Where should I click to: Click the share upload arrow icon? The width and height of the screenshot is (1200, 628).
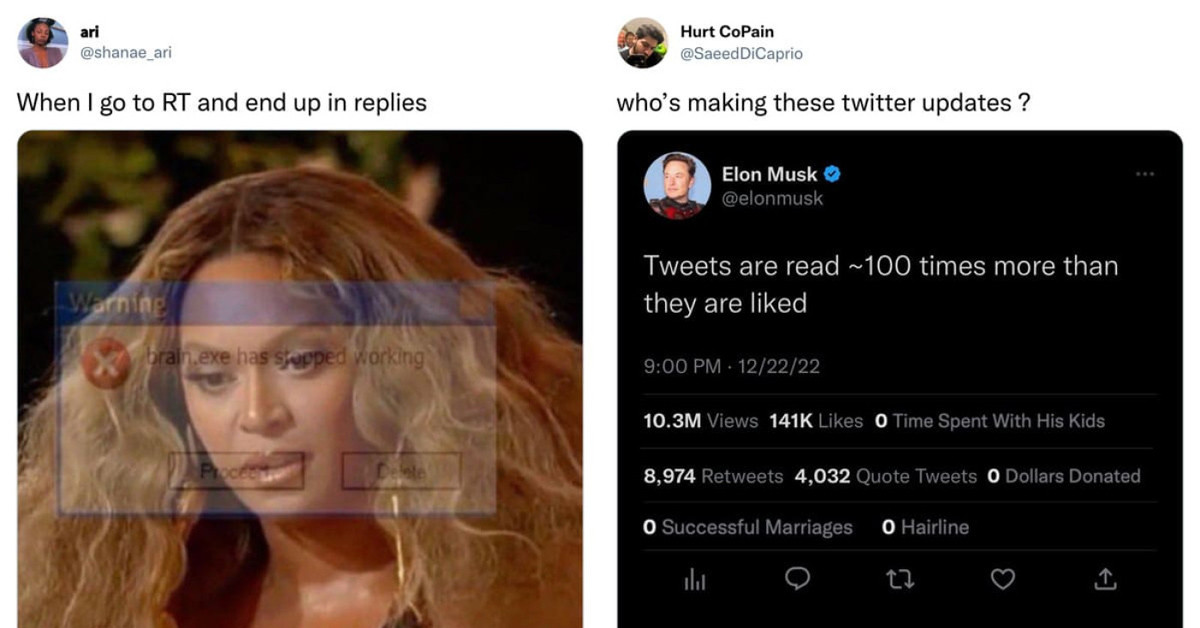pos(1104,580)
